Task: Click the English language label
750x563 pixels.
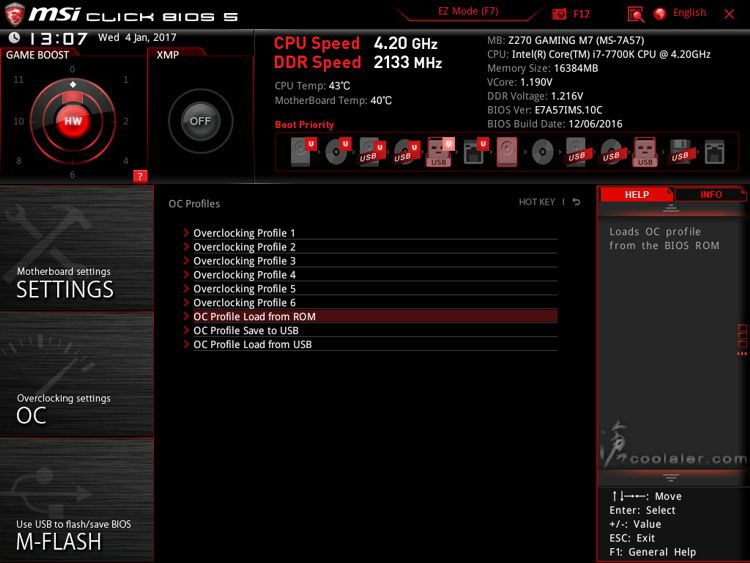Action: click(x=689, y=13)
